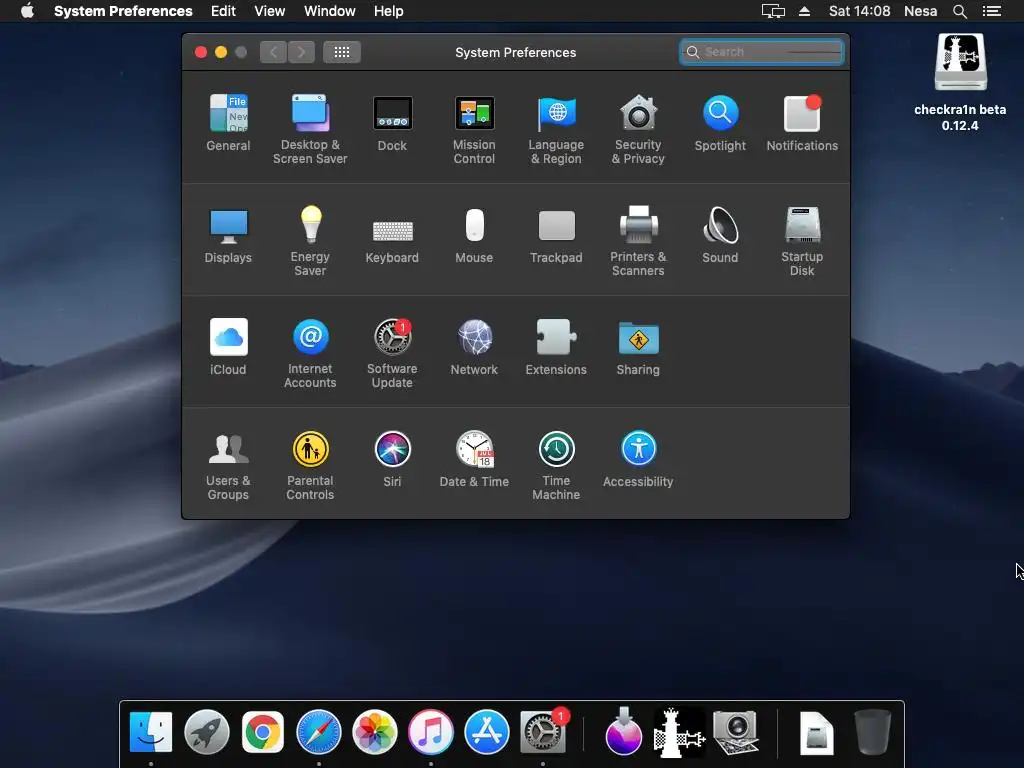
Task: Open the Dock preference pane
Action: 392,123
